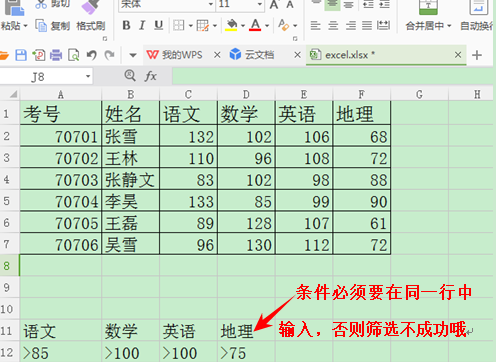Expand the draw border dropdown arrow
The image size is (496, 362).
click(x=215, y=26)
